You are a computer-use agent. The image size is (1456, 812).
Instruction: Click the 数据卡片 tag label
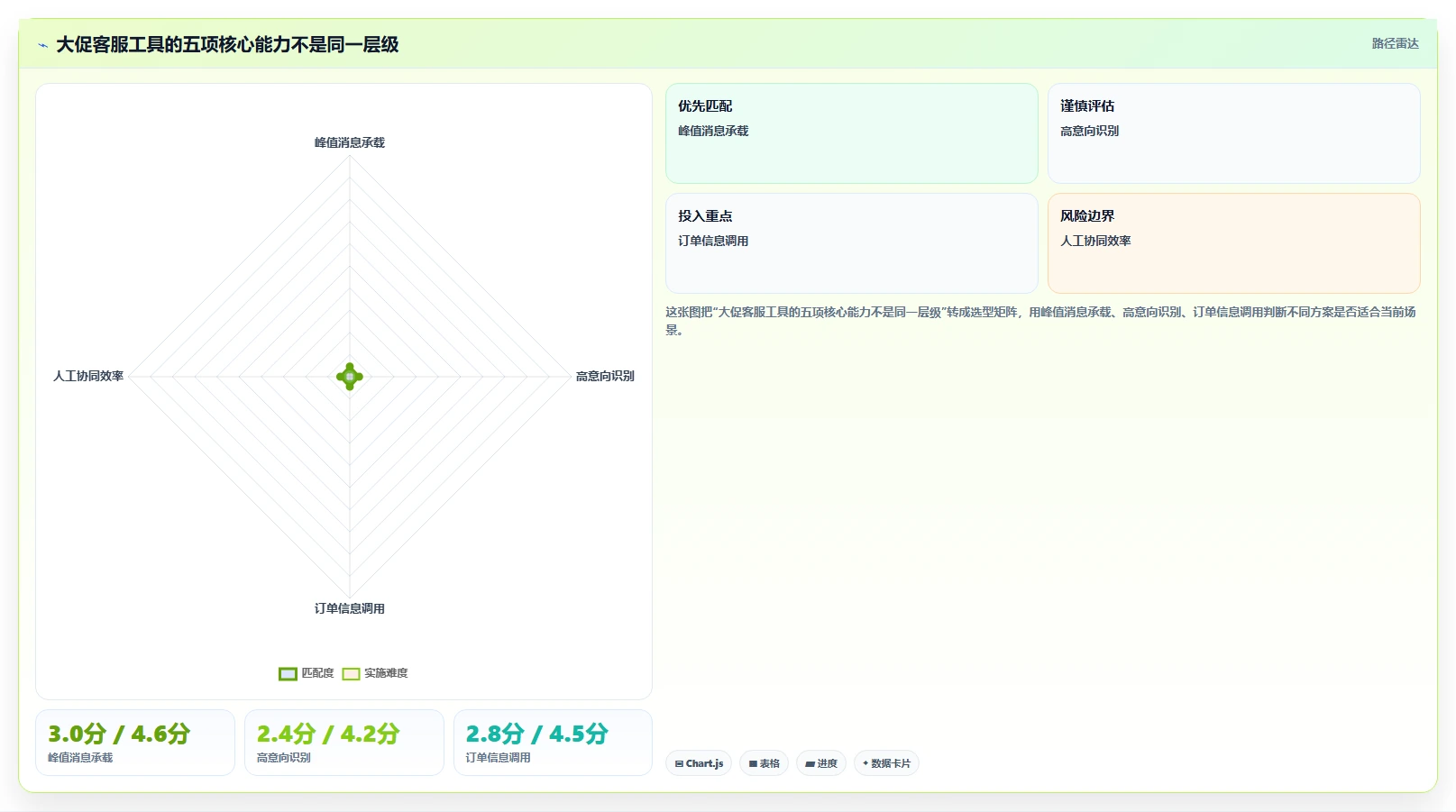coord(891,763)
